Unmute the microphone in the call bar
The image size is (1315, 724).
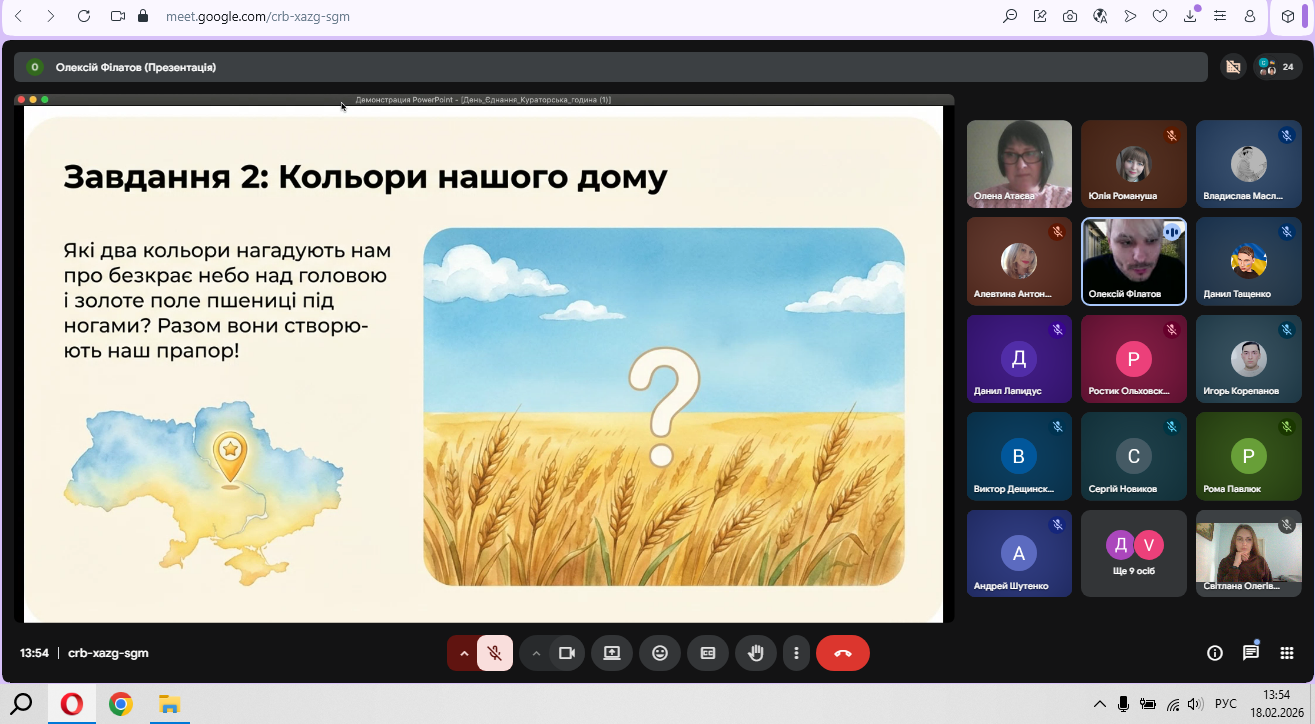click(494, 653)
